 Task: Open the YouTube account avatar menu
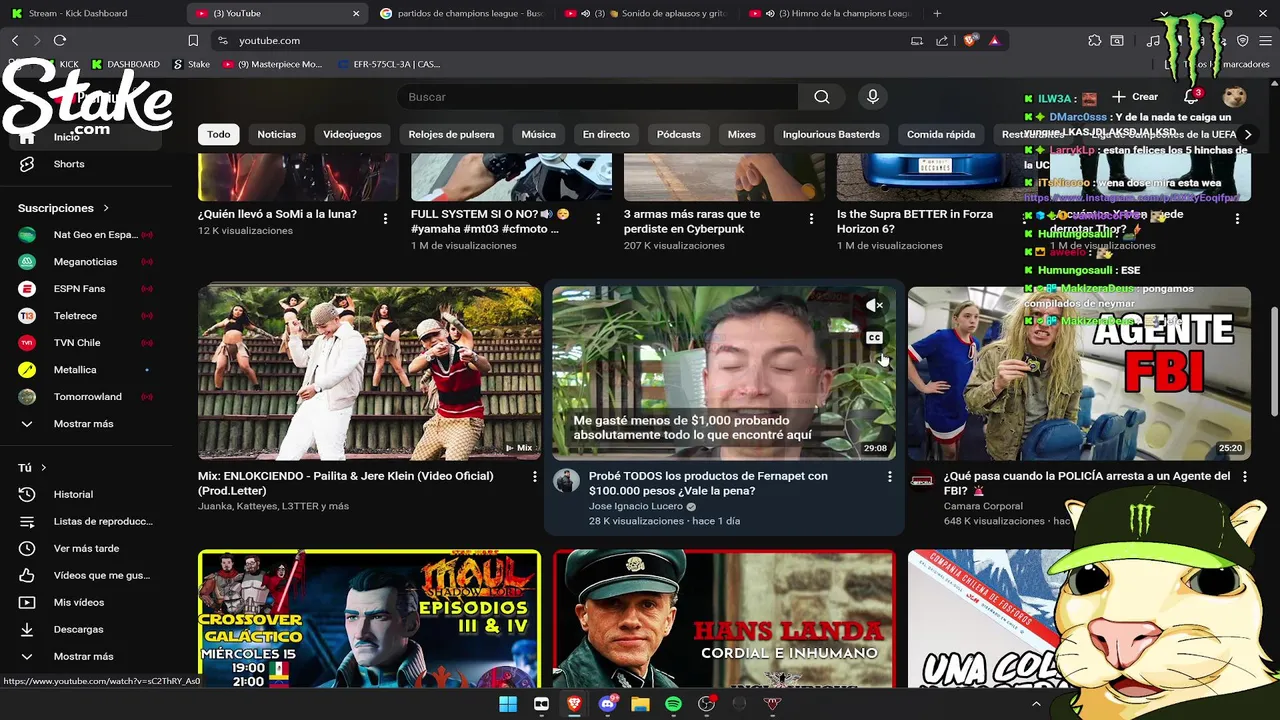coord(1235,97)
